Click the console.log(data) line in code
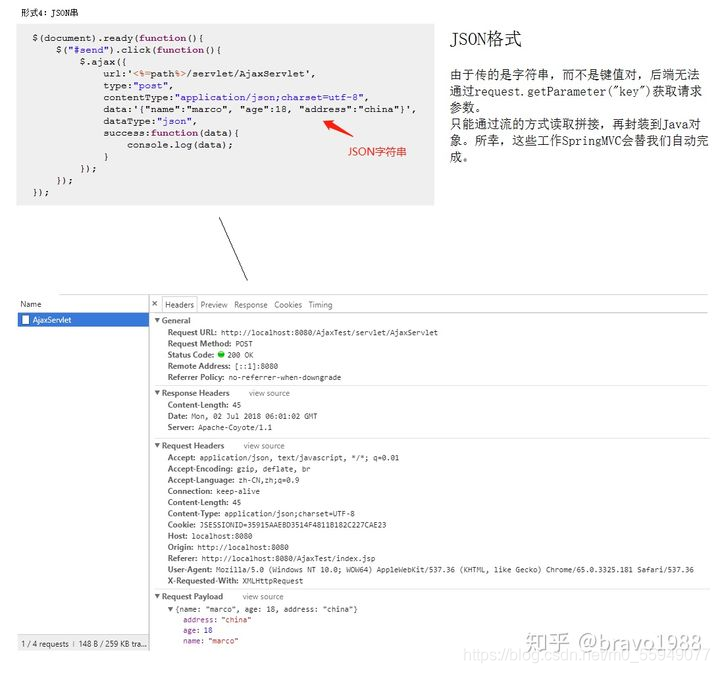 [180, 145]
